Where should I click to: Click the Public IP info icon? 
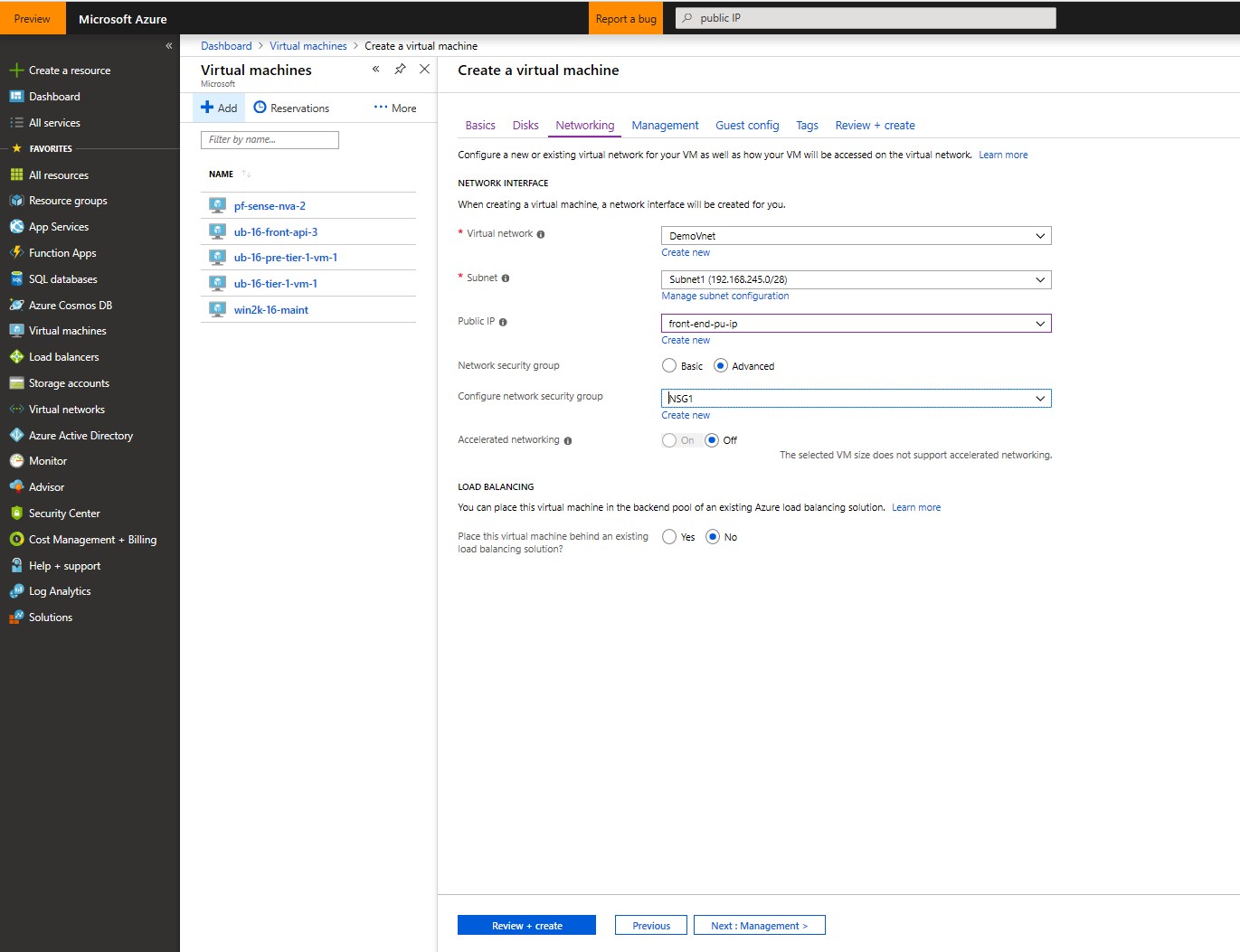coord(503,322)
